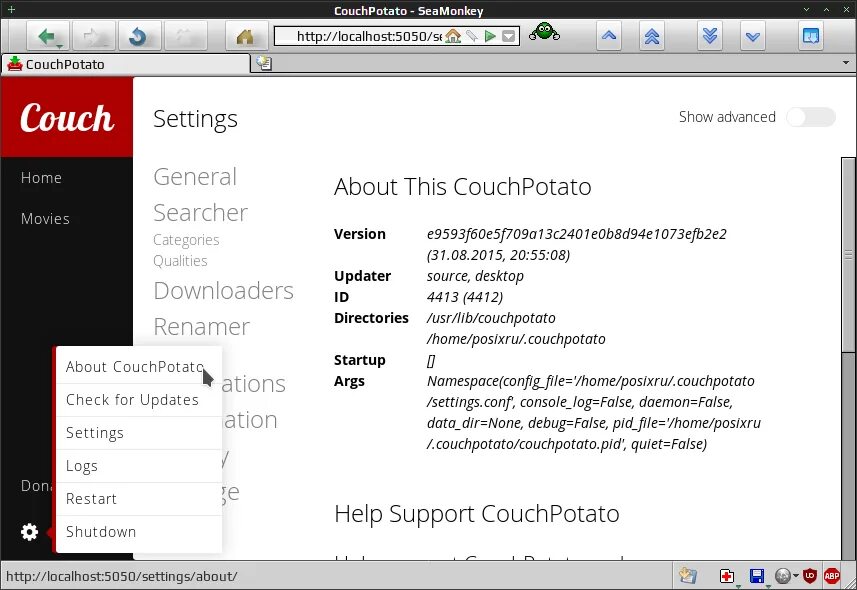Click the double down chevron toolbar button
The width and height of the screenshot is (857, 590).
point(709,36)
